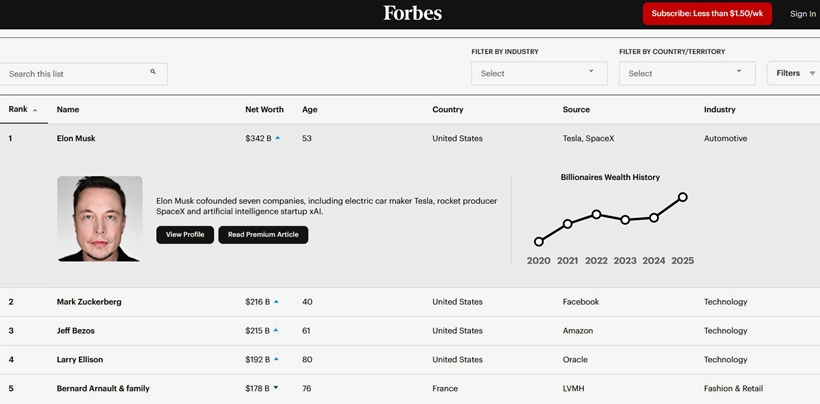Screen dimensions: 820x404
Task: Click the 'Billionaires Wealth History' chart title
Action: [x=610, y=177]
